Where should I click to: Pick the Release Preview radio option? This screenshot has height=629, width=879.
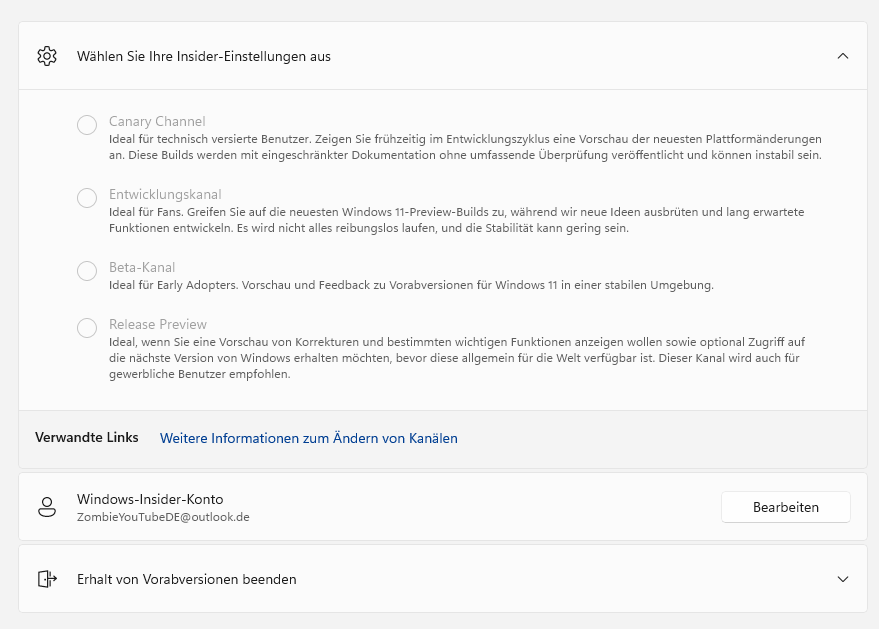[x=87, y=327]
